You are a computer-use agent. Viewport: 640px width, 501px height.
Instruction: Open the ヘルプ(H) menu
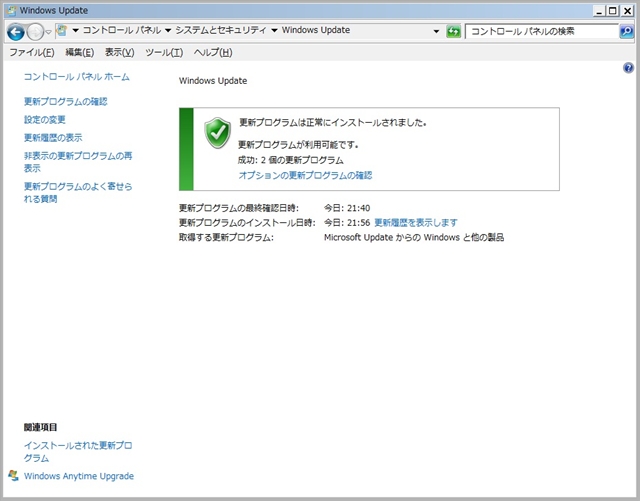tap(213, 52)
